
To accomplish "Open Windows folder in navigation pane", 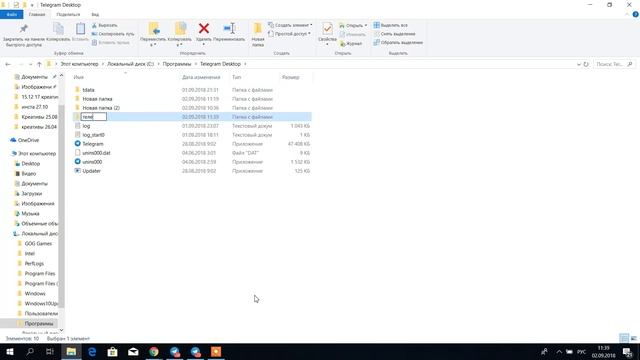I will [x=35, y=293].
